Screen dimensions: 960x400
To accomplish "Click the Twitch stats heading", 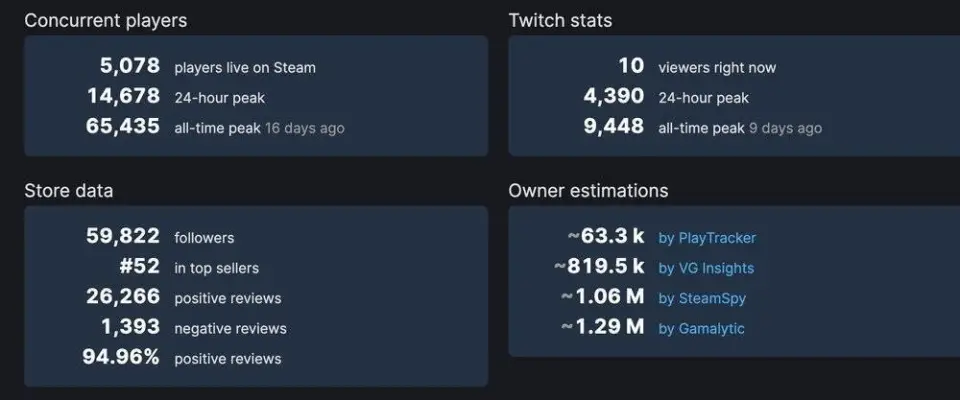I will point(560,20).
